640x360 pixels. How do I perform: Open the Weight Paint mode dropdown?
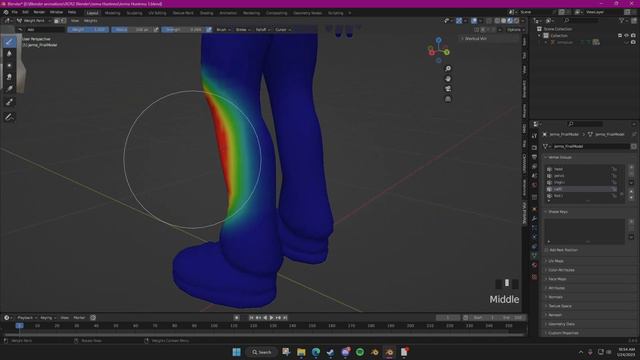click(x=34, y=20)
